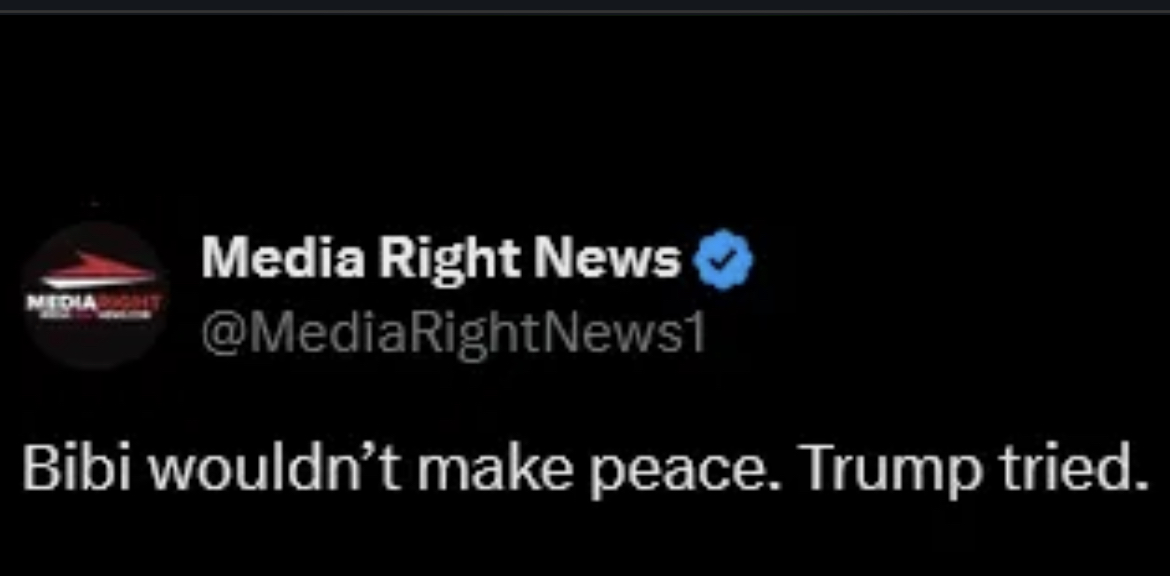Click the word "Trump" in the tweet
The height and width of the screenshot is (576, 1170).
point(884,471)
